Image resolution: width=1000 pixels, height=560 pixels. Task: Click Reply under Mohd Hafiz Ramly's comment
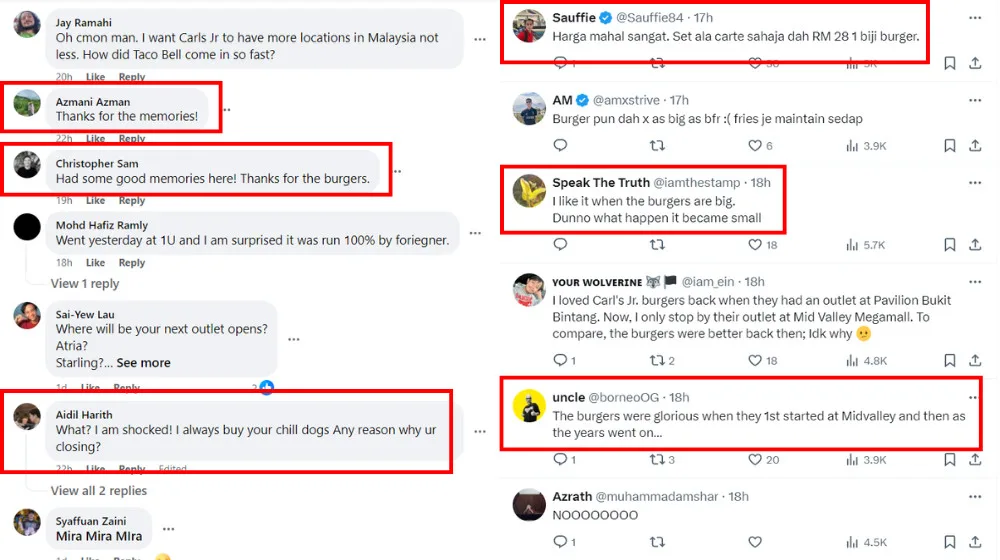point(132,263)
